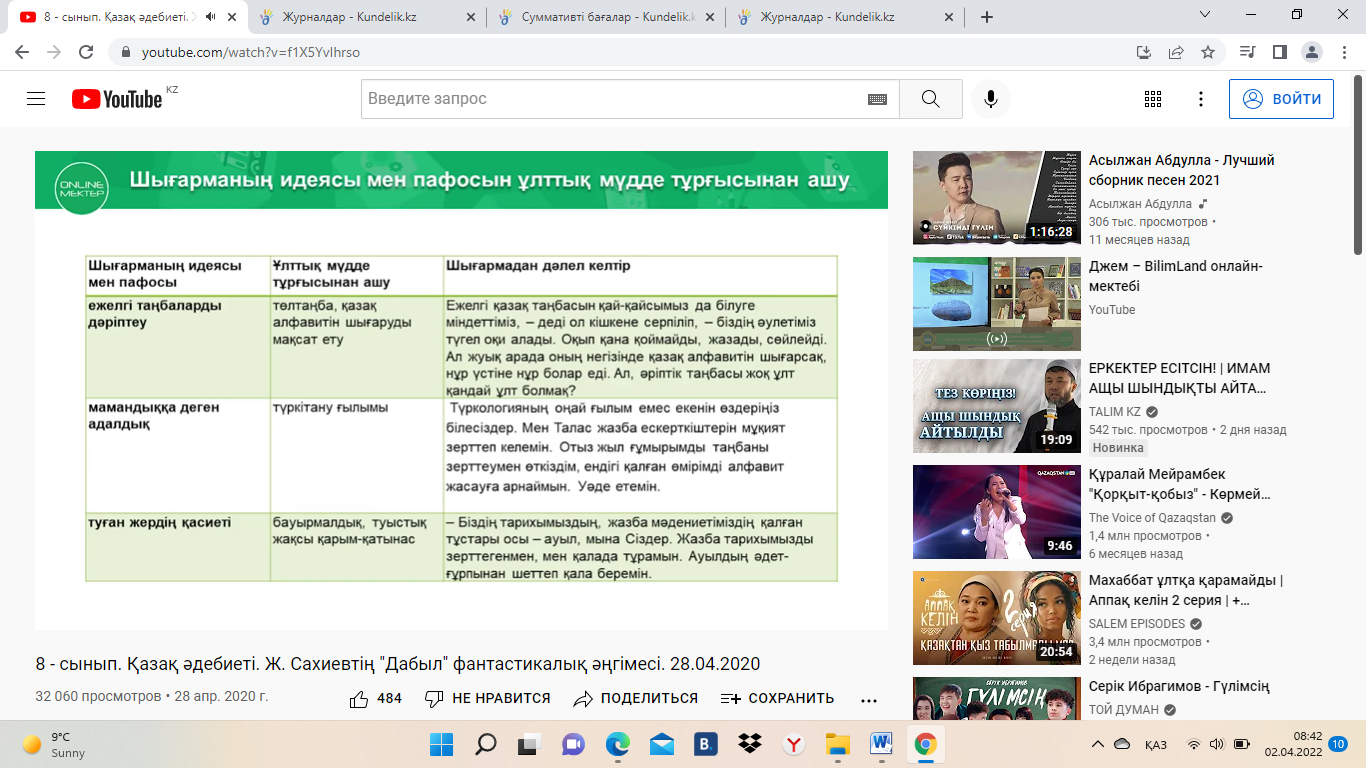
Task: Click the НЕ НРАВИТСЯ dislike button
Action: 487,699
